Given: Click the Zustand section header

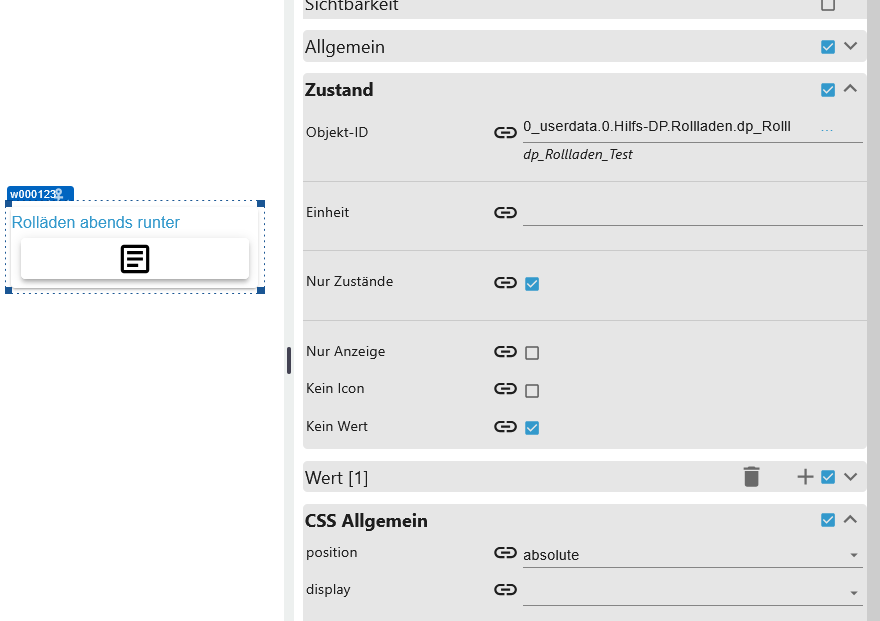Looking at the screenshot, I should [339, 90].
